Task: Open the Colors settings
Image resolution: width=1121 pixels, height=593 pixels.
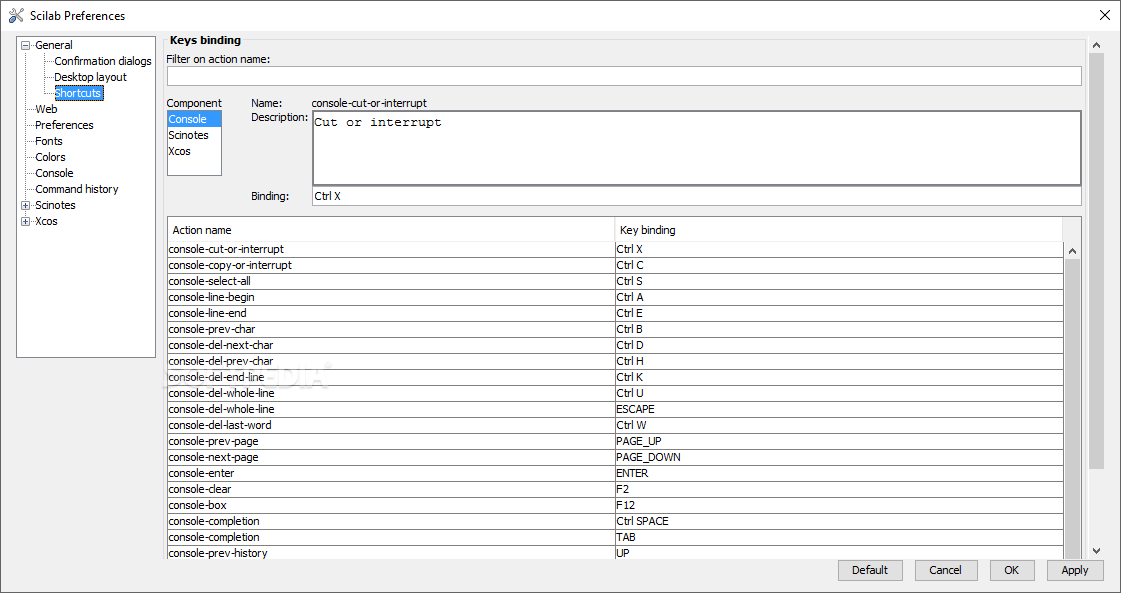Action: (x=50, y=157)
